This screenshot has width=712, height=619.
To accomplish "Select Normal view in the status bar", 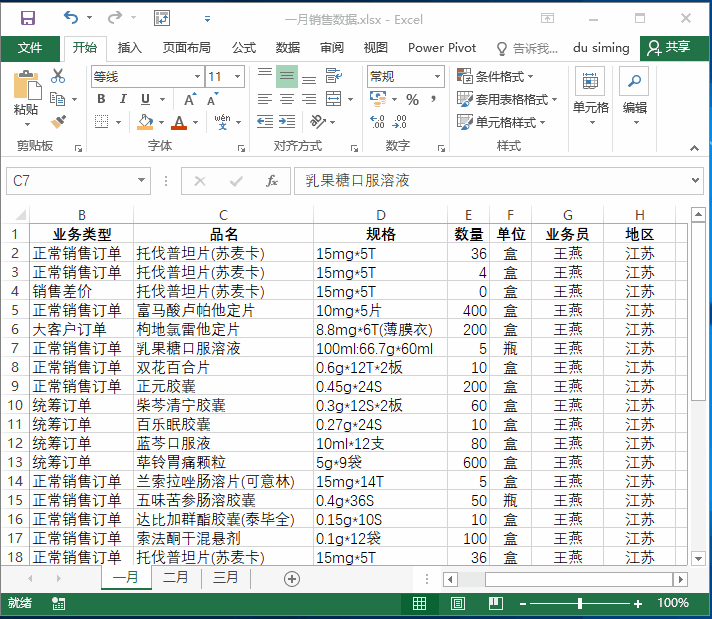I will 419,604.
